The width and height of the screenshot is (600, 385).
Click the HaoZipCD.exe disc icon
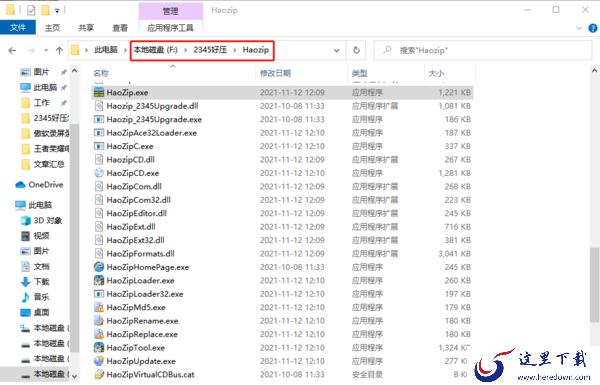(x=99, y=173)
